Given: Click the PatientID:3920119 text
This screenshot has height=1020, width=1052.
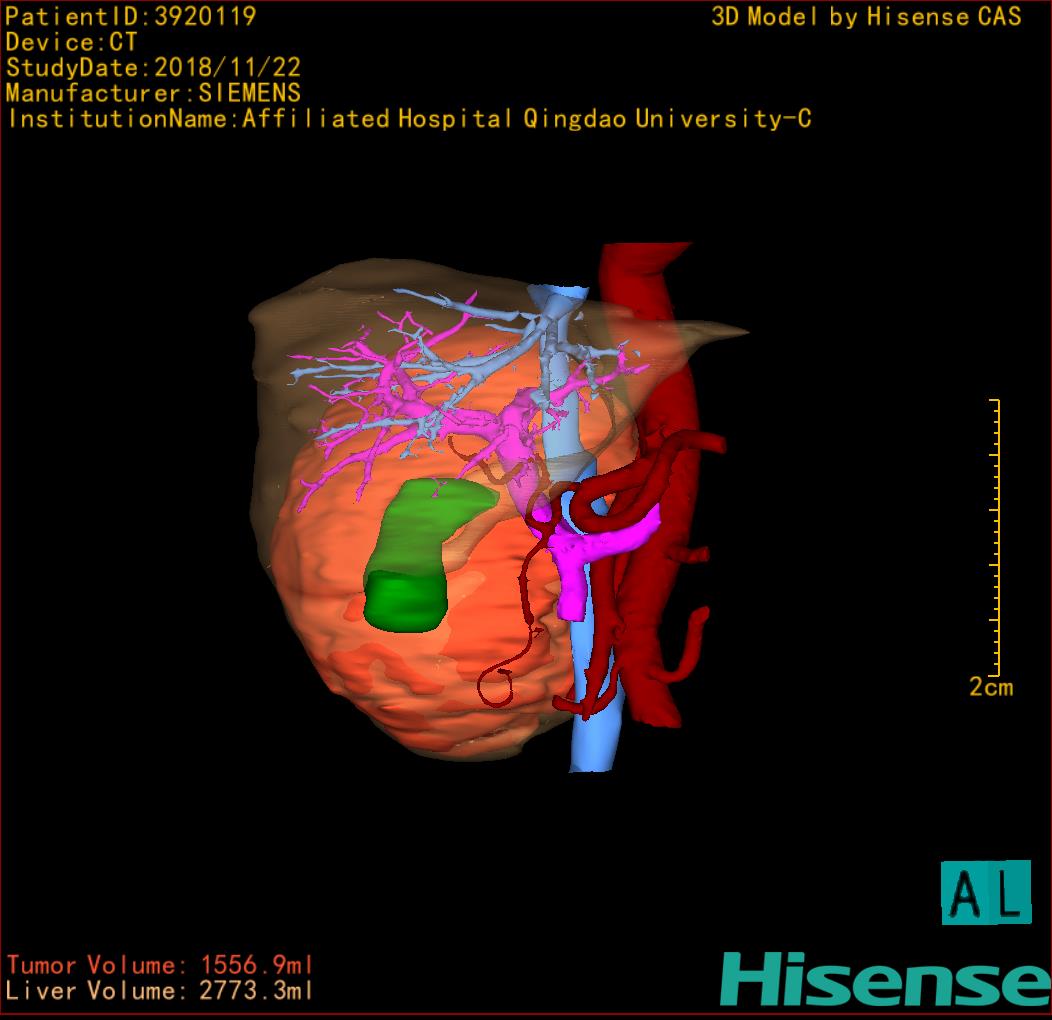Looking at the screenshot, I should point(131,16).
